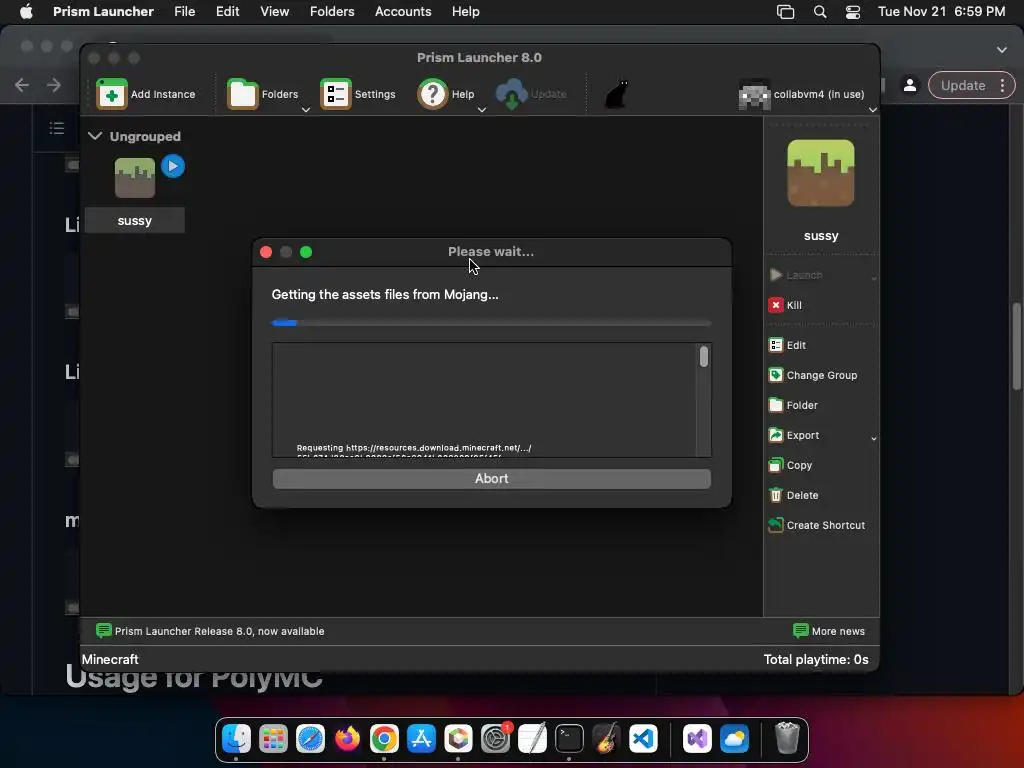Click the blue play badge on sussy
This screenshot has height=768, width=1024.
coord(173,166)
